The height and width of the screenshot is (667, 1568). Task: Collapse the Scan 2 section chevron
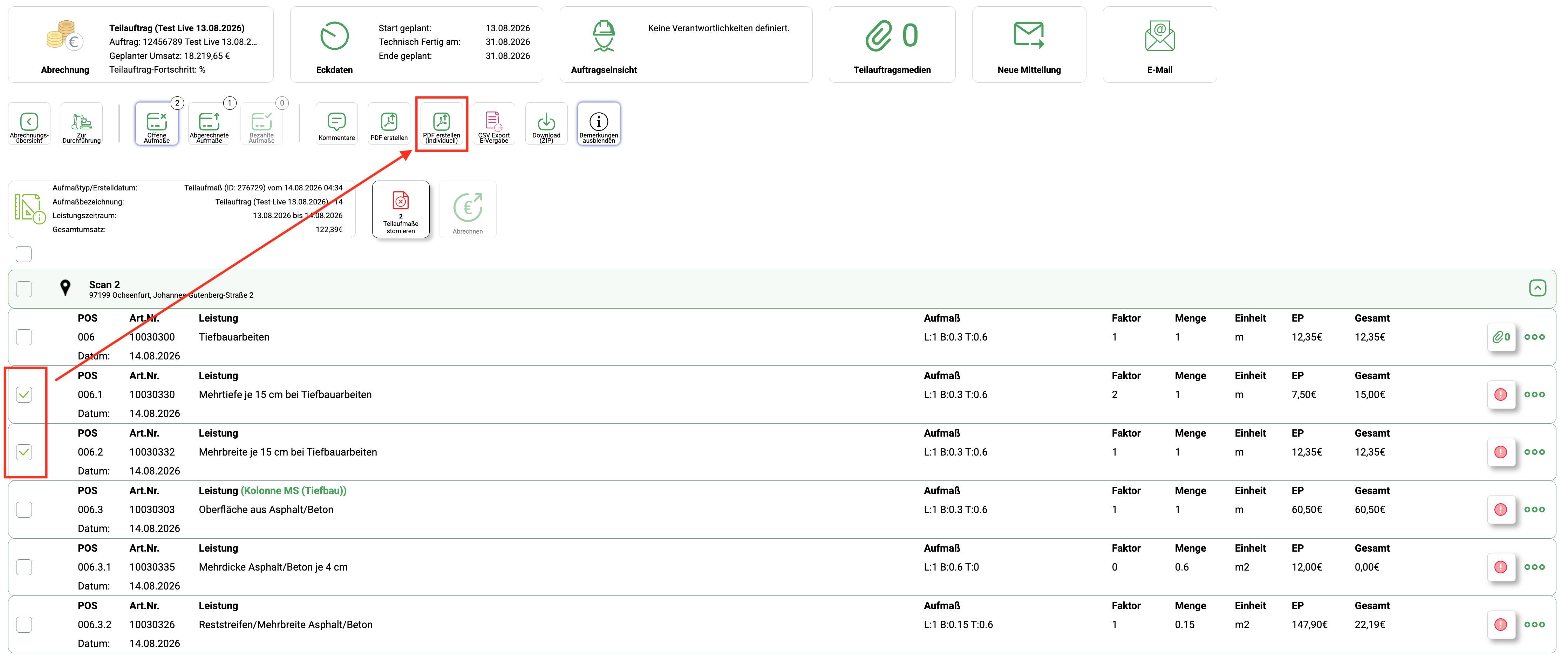pos(1538,288)
